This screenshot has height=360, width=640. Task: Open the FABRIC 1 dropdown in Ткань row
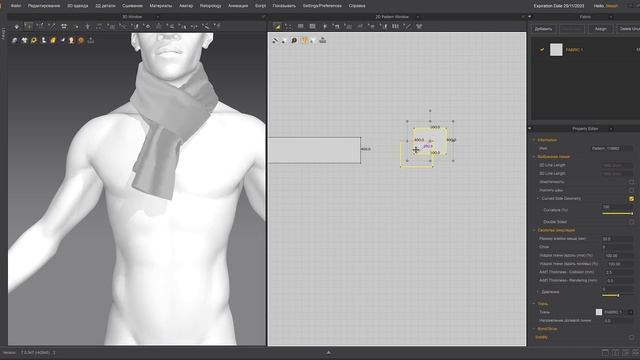(x=631, y=312)
